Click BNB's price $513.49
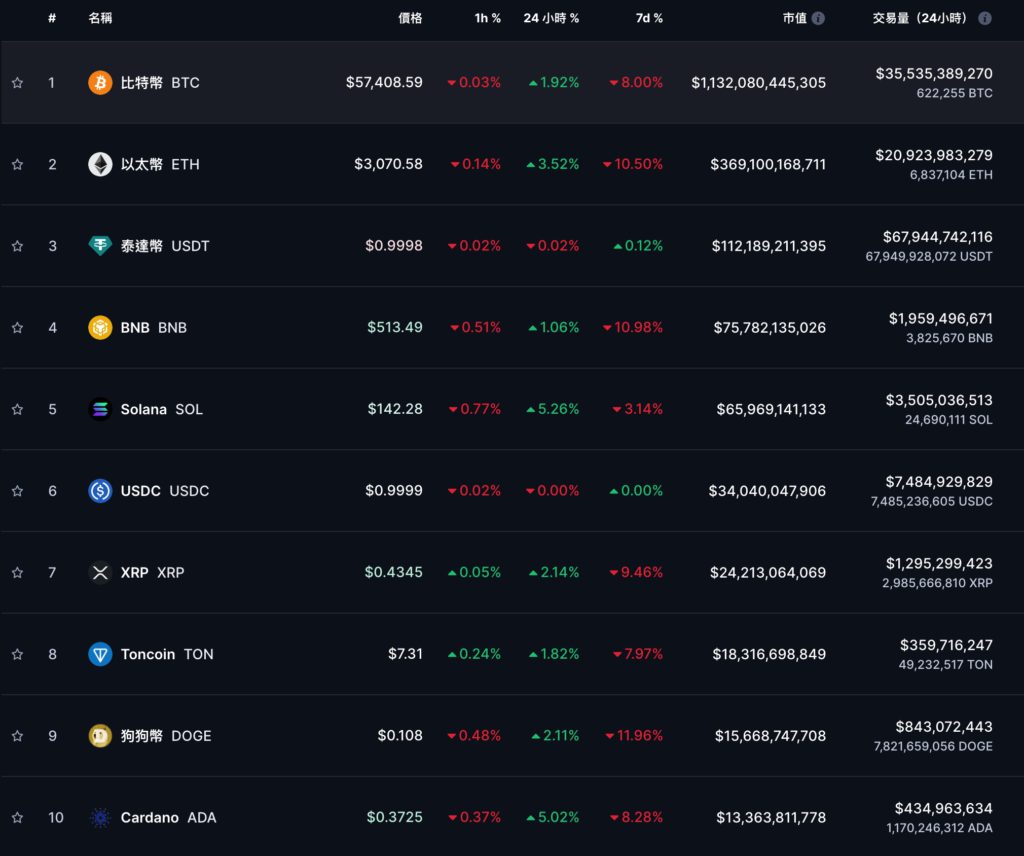This screenshot has height=856, width=1024. click(394, 327)
